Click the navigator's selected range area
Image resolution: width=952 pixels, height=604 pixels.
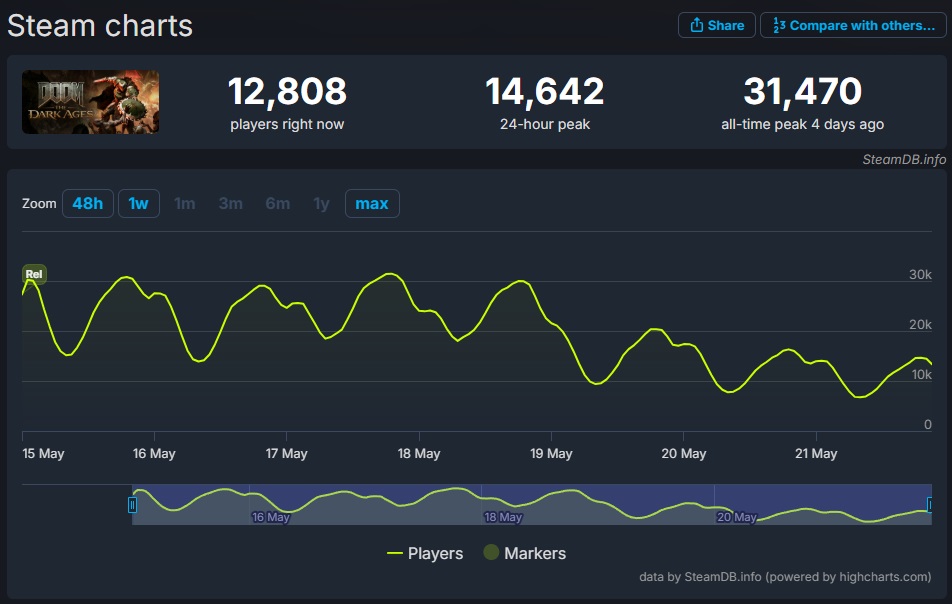(x=532, y=504)
